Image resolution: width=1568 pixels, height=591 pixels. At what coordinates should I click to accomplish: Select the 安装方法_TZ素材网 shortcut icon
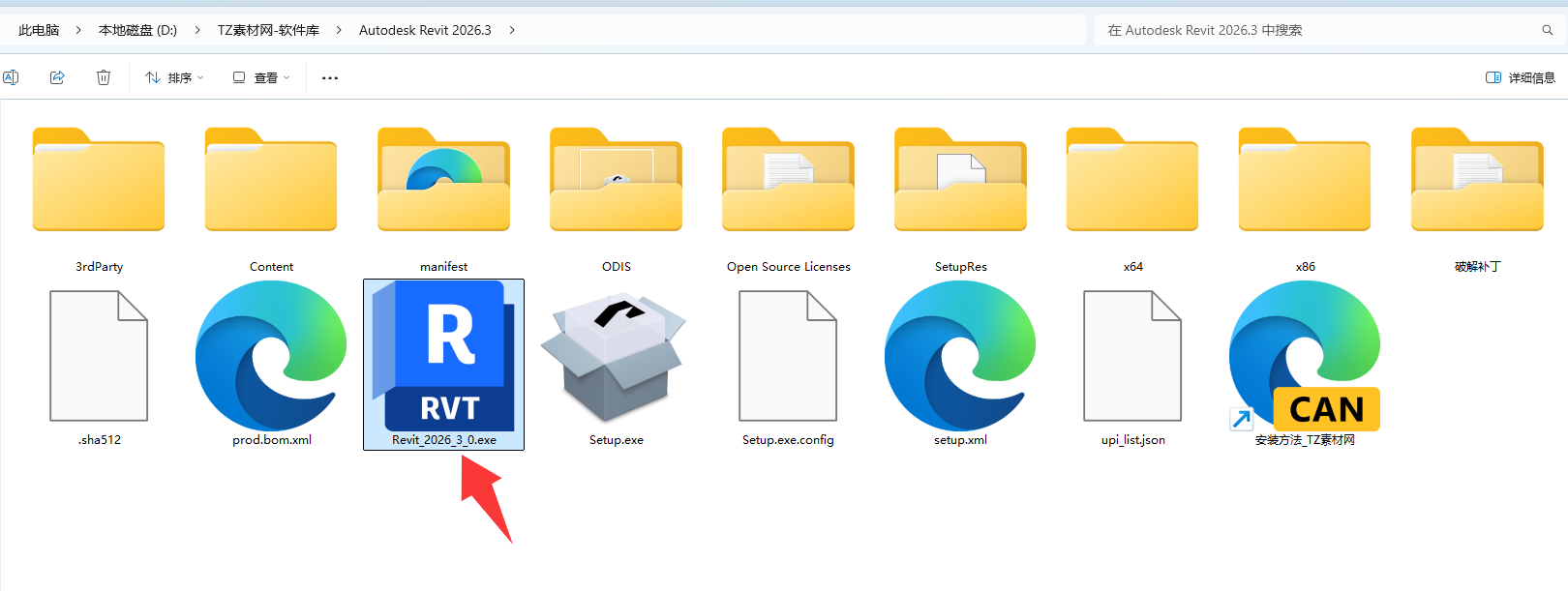(x=1305, y=356)
